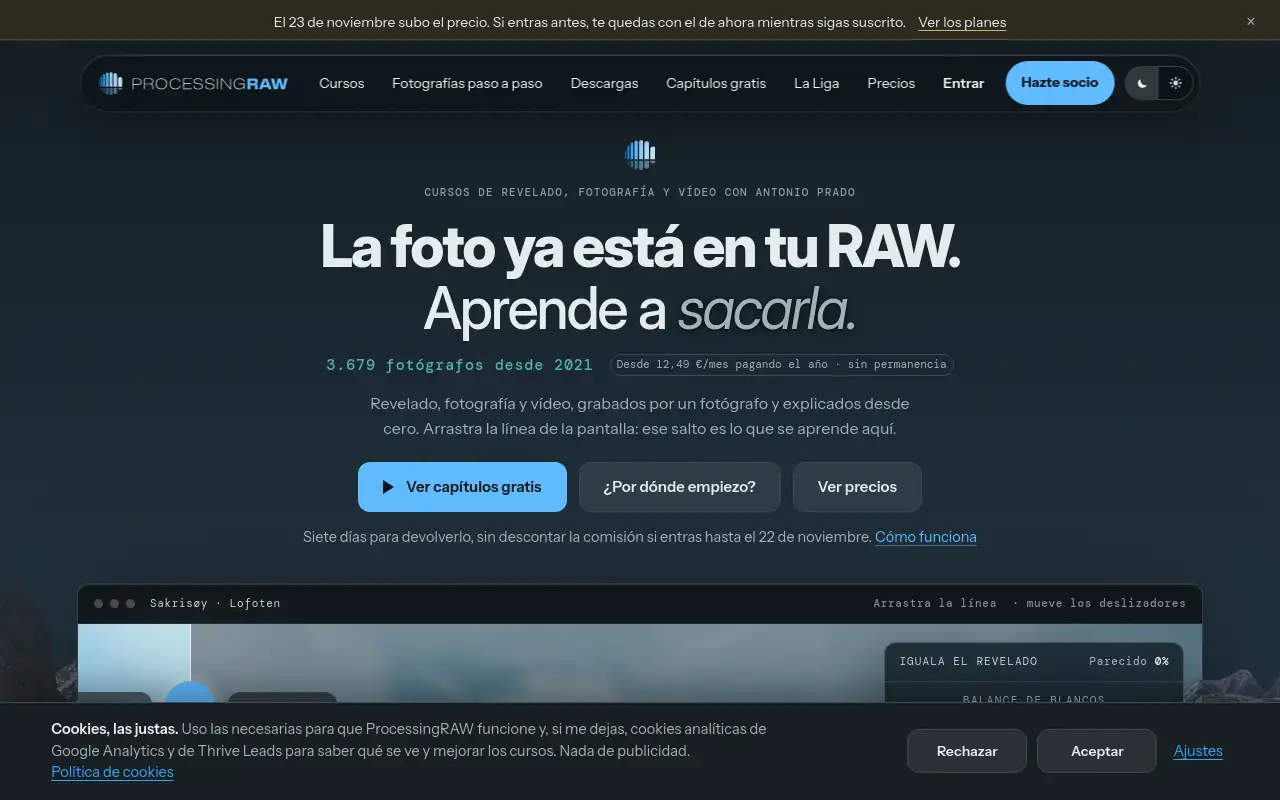This screenshot has height=800, width=1280.
Task: Click the ProcessingRAW logo in navbar
Action: click(193, 83)
